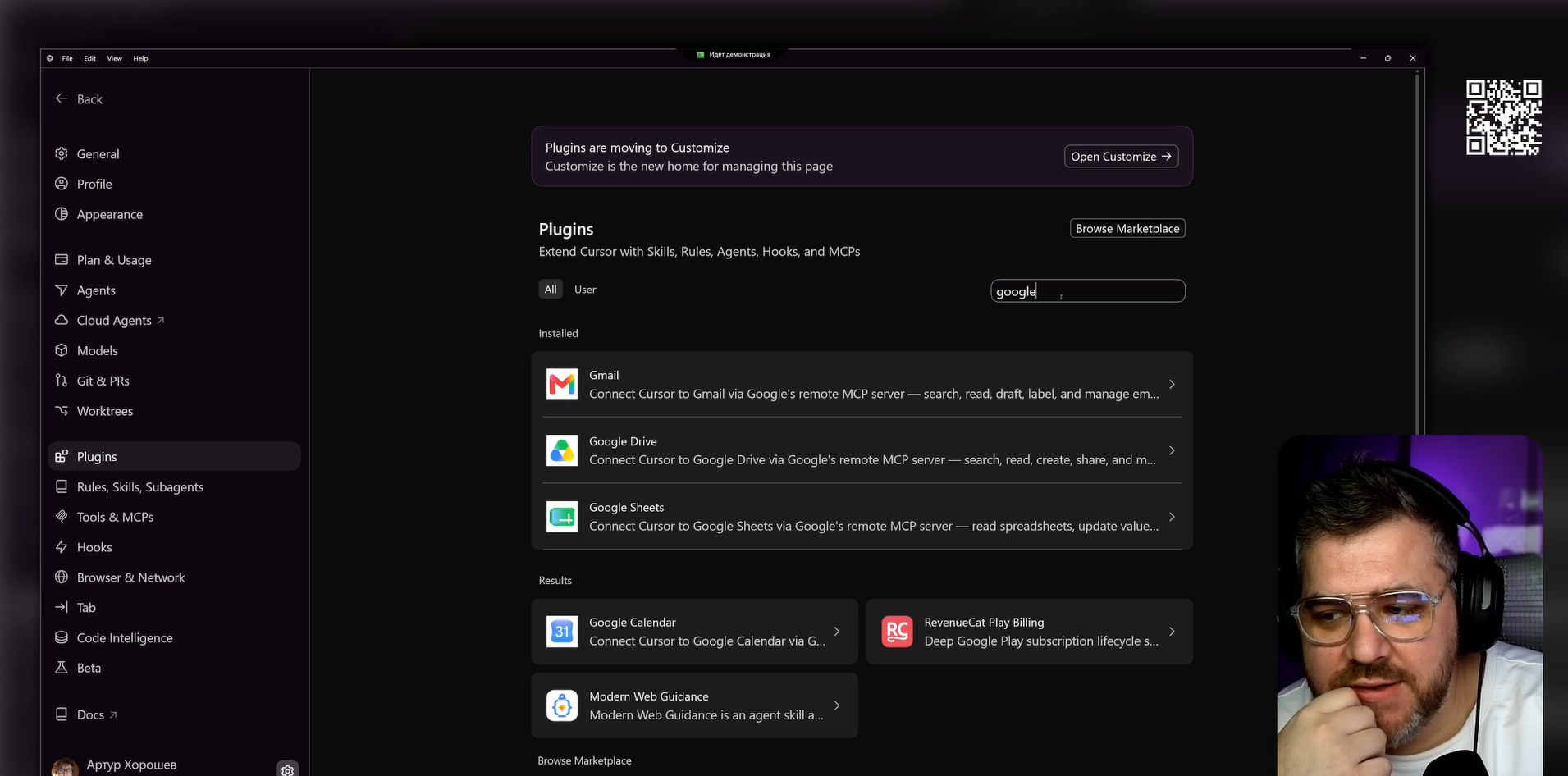Expand the Google Calendar result chevron

click(837, 632)
